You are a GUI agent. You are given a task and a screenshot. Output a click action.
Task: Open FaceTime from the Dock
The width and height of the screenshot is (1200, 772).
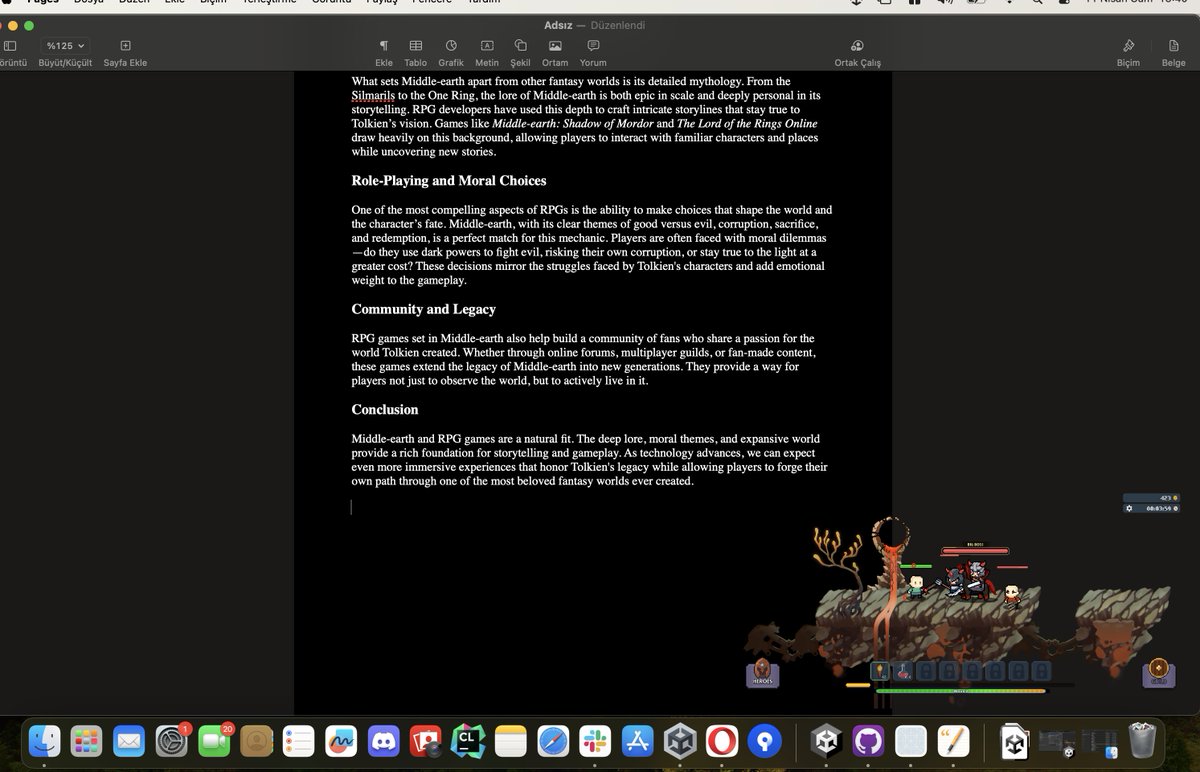point(214,741)
